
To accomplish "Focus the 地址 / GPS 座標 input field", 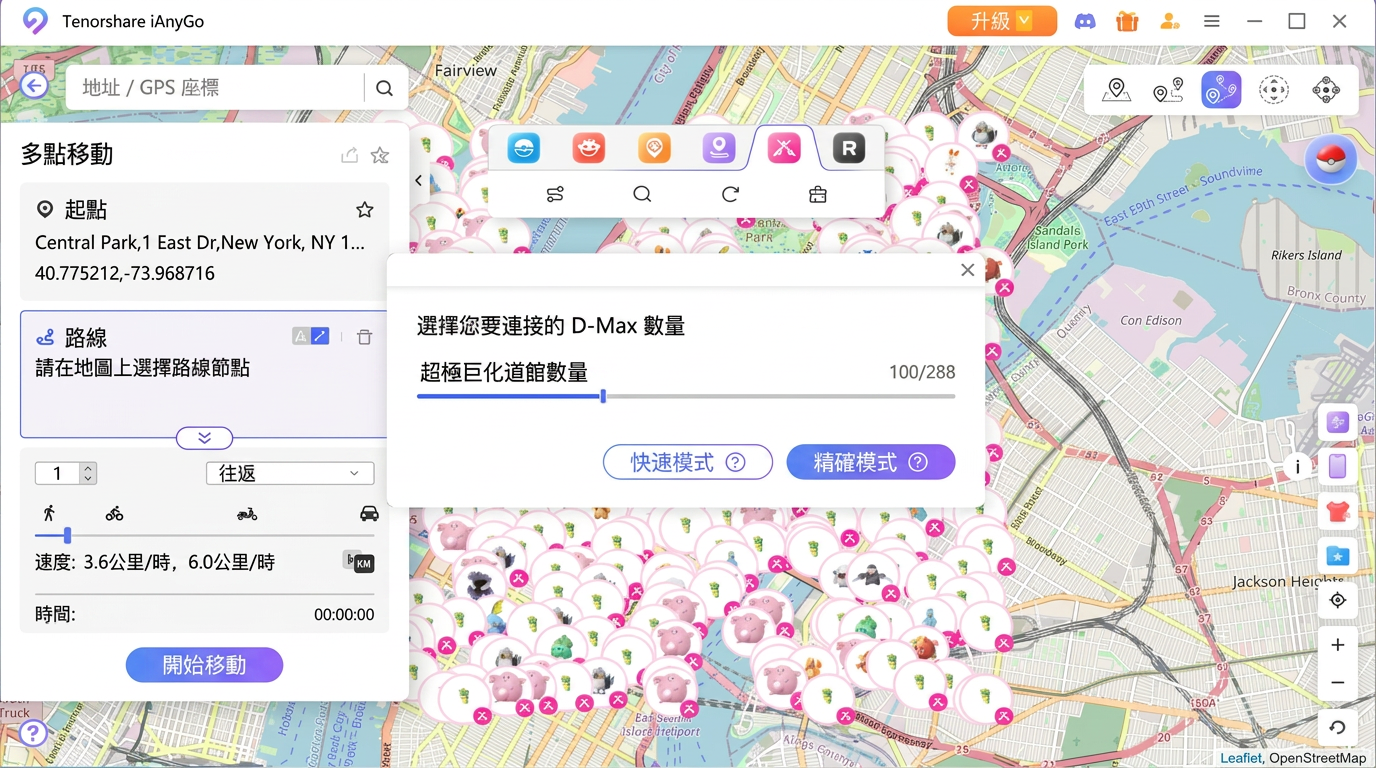I will [x=217, y=88].
